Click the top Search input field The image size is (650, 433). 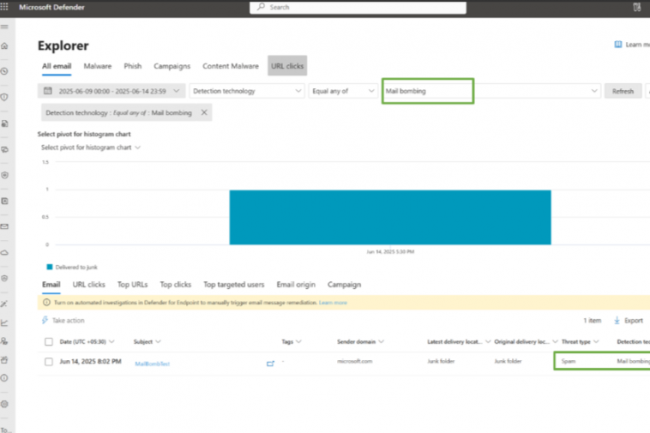click(358, 7)
